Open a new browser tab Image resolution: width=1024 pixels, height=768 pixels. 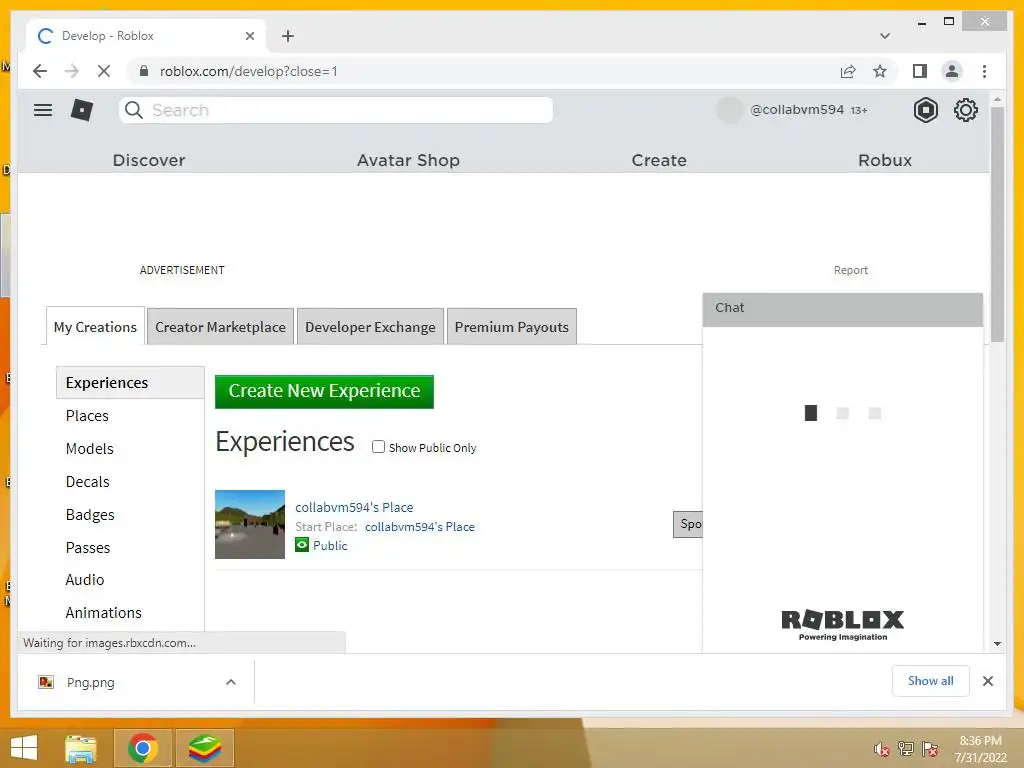click(x=288, y=36)
